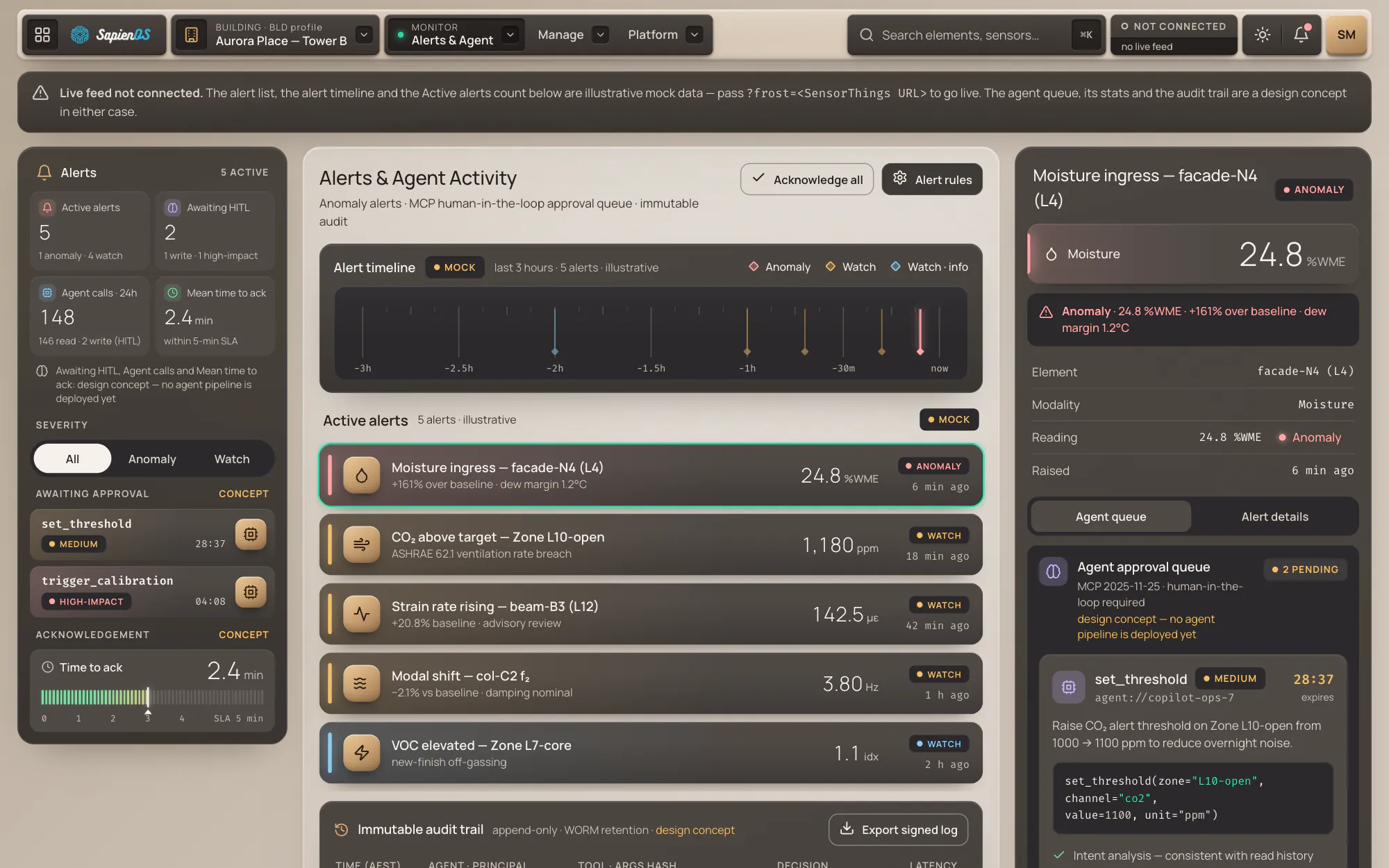Viewport: 1389px width, 868px height.
Task: Open the SM user avatar
Action: click(x=1346, y=35)
